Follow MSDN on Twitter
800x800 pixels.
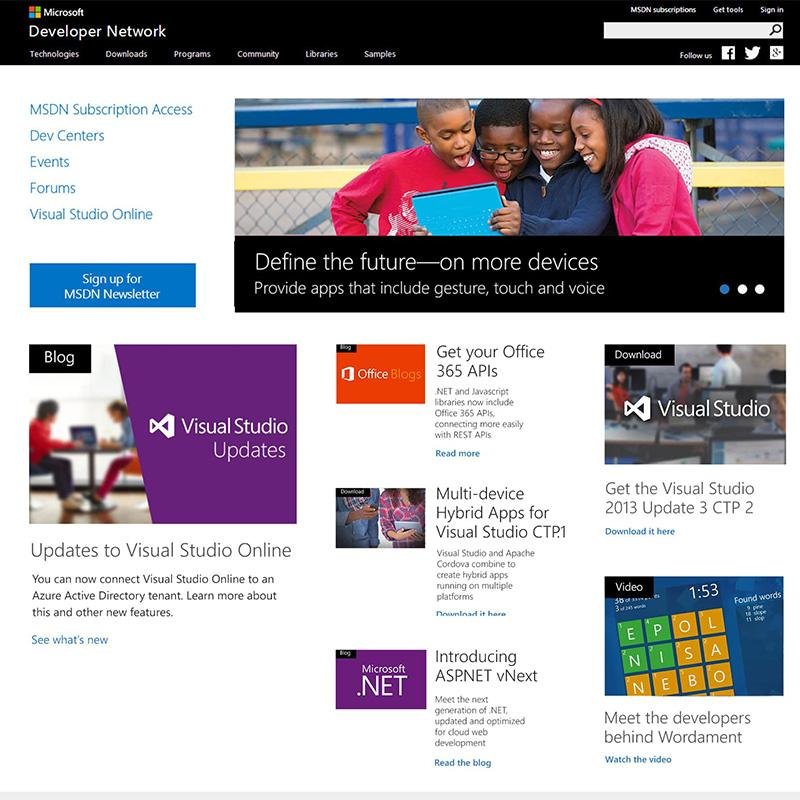pyautogui.click(x=752, y=53)
